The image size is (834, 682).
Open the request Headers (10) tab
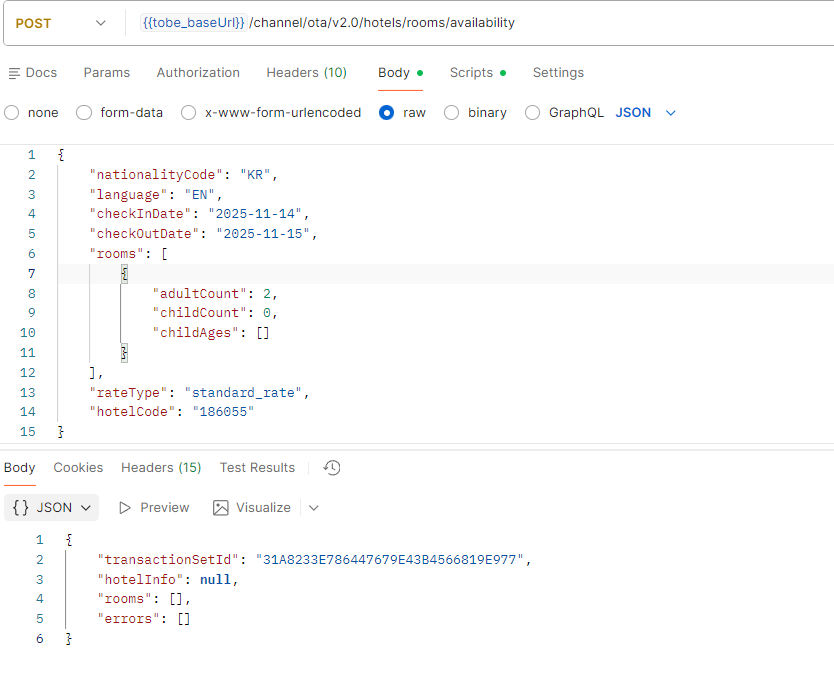coord(306,73)
